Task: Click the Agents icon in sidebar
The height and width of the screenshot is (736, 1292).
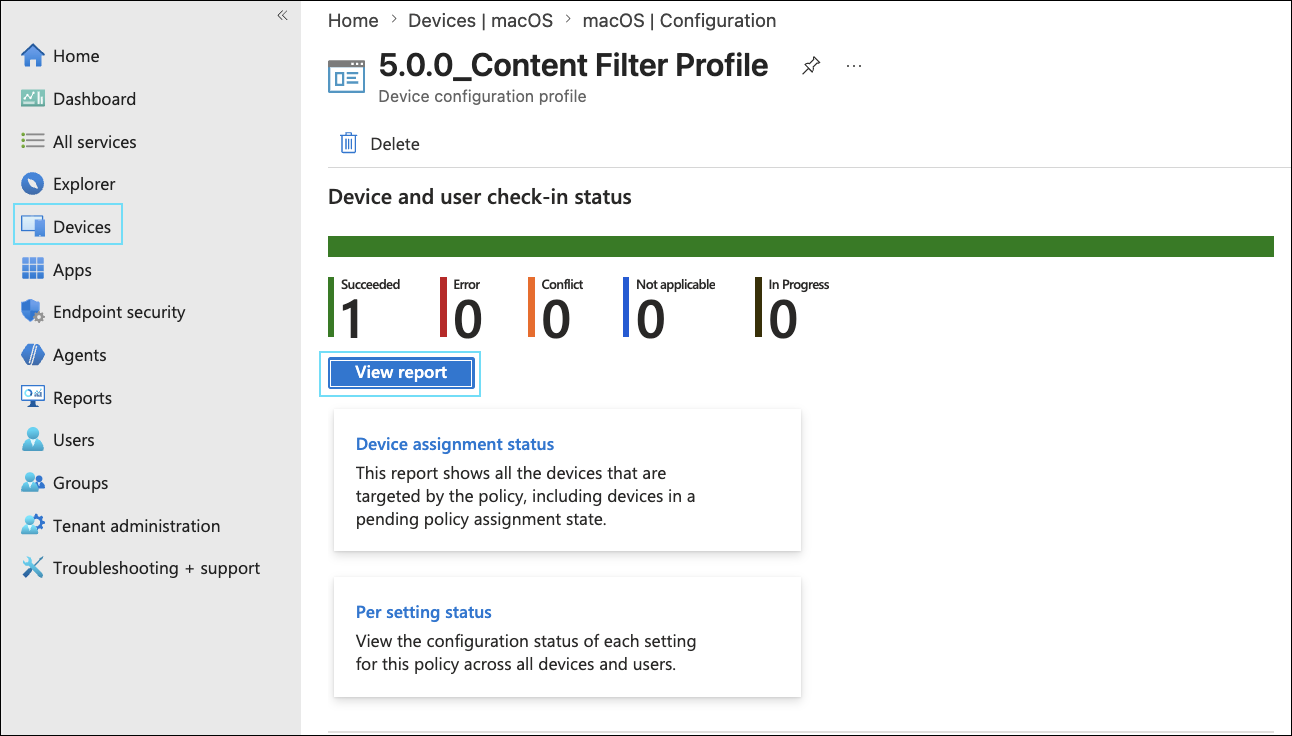Action: pos(33,355)
